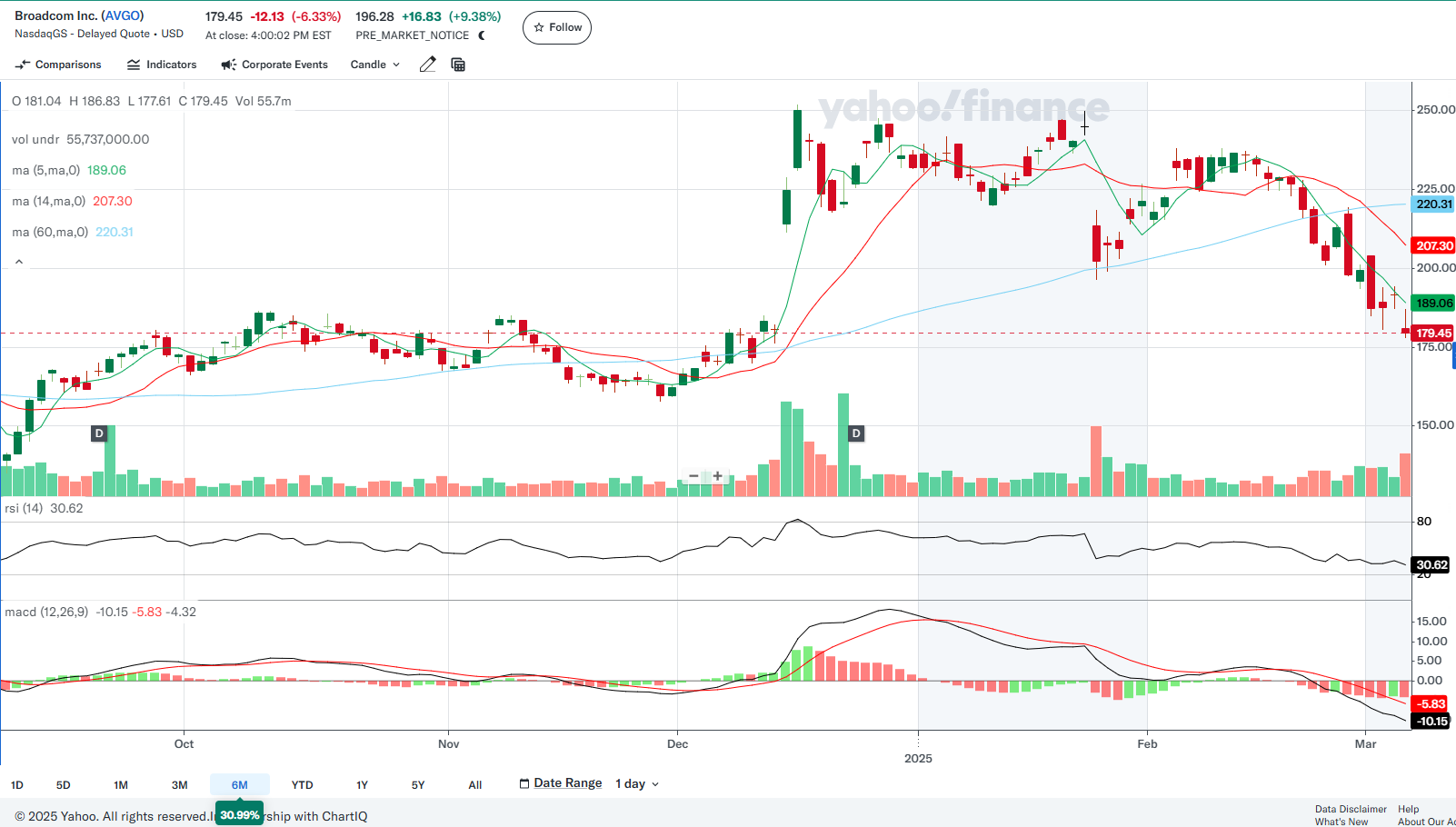Open the Date Range picker
The image size is (1456, 827).
pyautogui.click(x=561, y=783)
